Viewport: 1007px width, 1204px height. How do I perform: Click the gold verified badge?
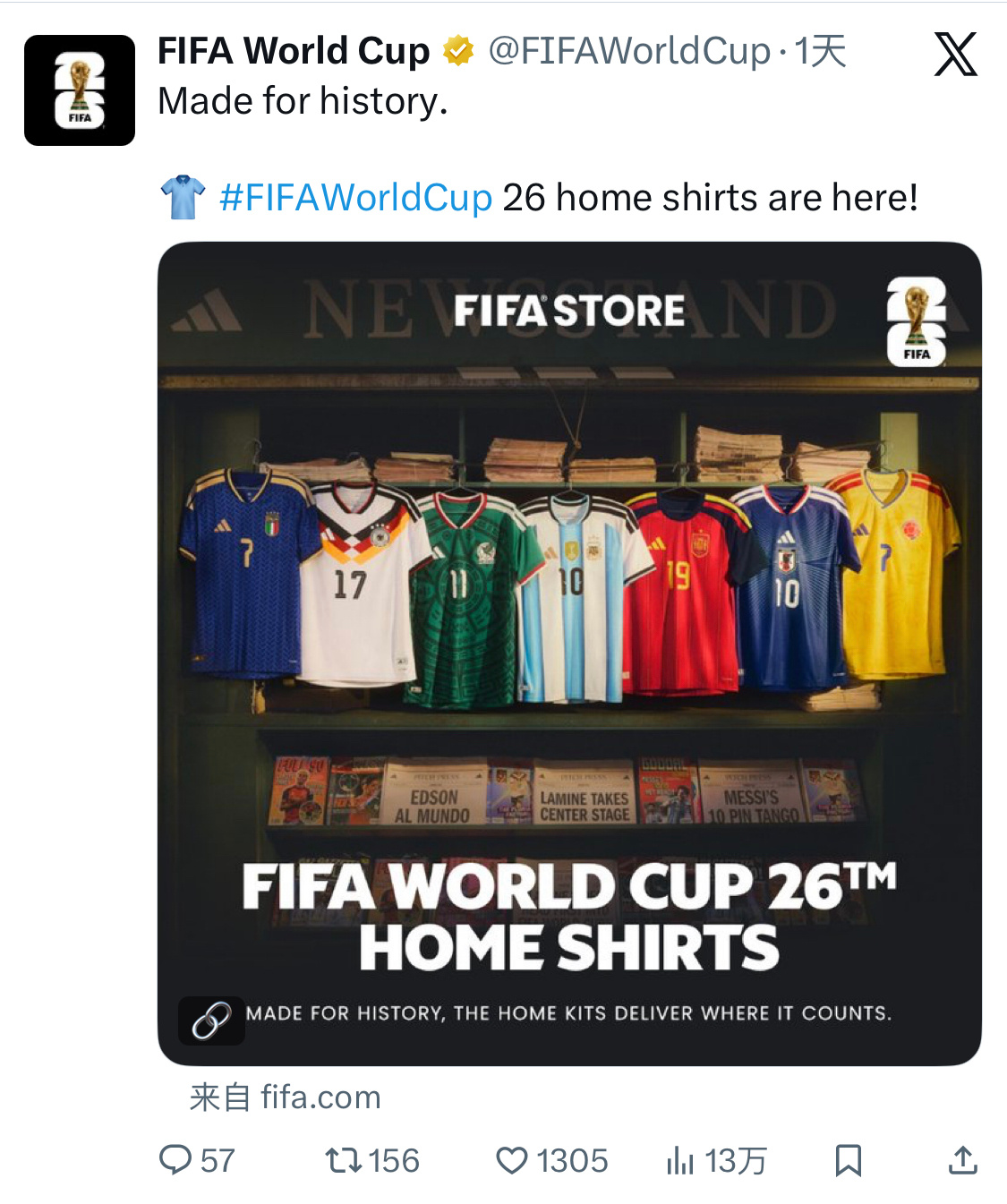[x=458, y=51]
